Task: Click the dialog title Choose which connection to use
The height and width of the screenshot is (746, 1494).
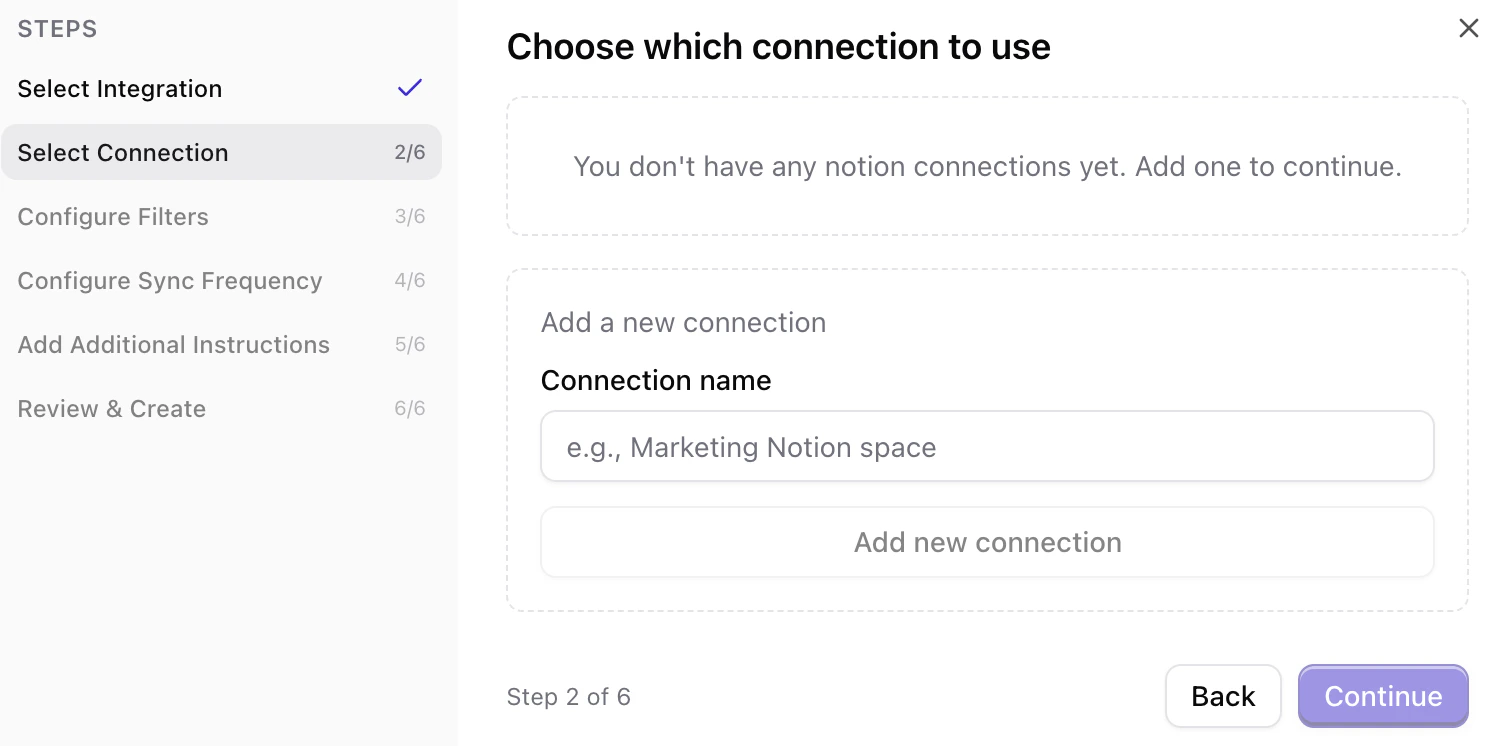Action: pyautogui.click(x=779, y=46)
